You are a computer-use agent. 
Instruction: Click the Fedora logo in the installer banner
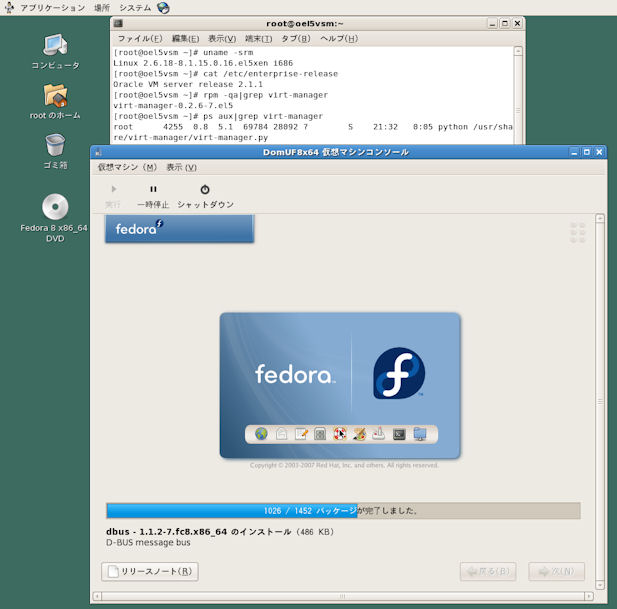(399, 373)
